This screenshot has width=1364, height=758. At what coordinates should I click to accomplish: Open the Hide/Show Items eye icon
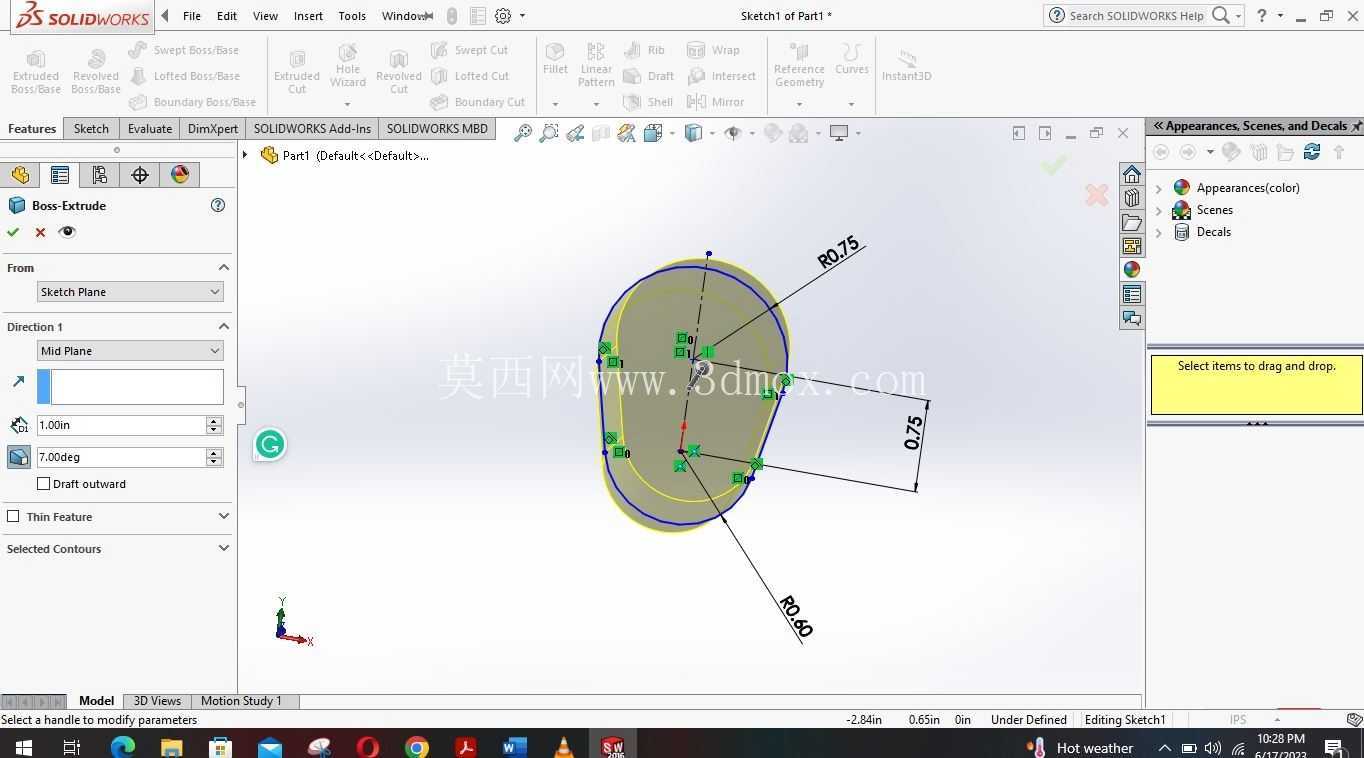[732, 133]
